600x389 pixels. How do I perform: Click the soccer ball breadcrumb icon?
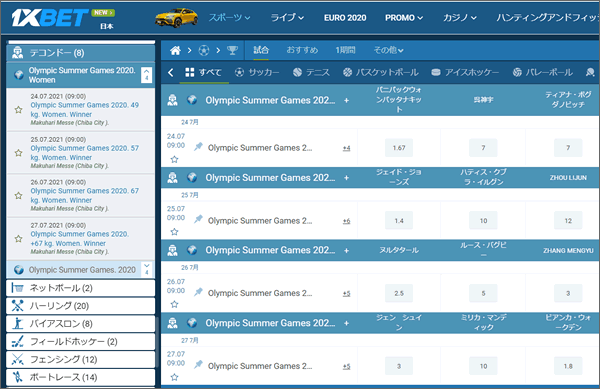click(204, 50)
